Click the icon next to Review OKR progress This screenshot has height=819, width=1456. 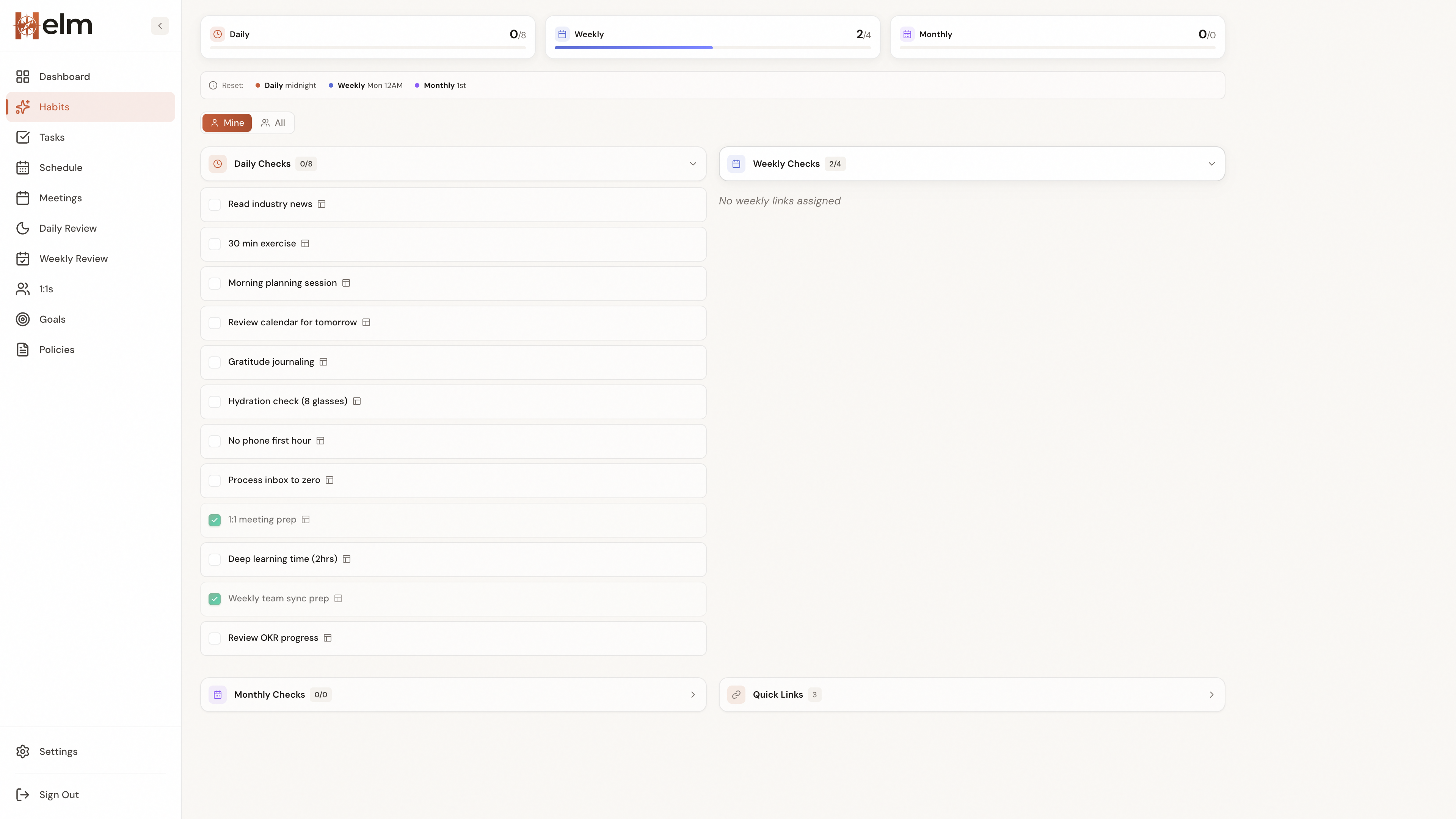(328, 637)
